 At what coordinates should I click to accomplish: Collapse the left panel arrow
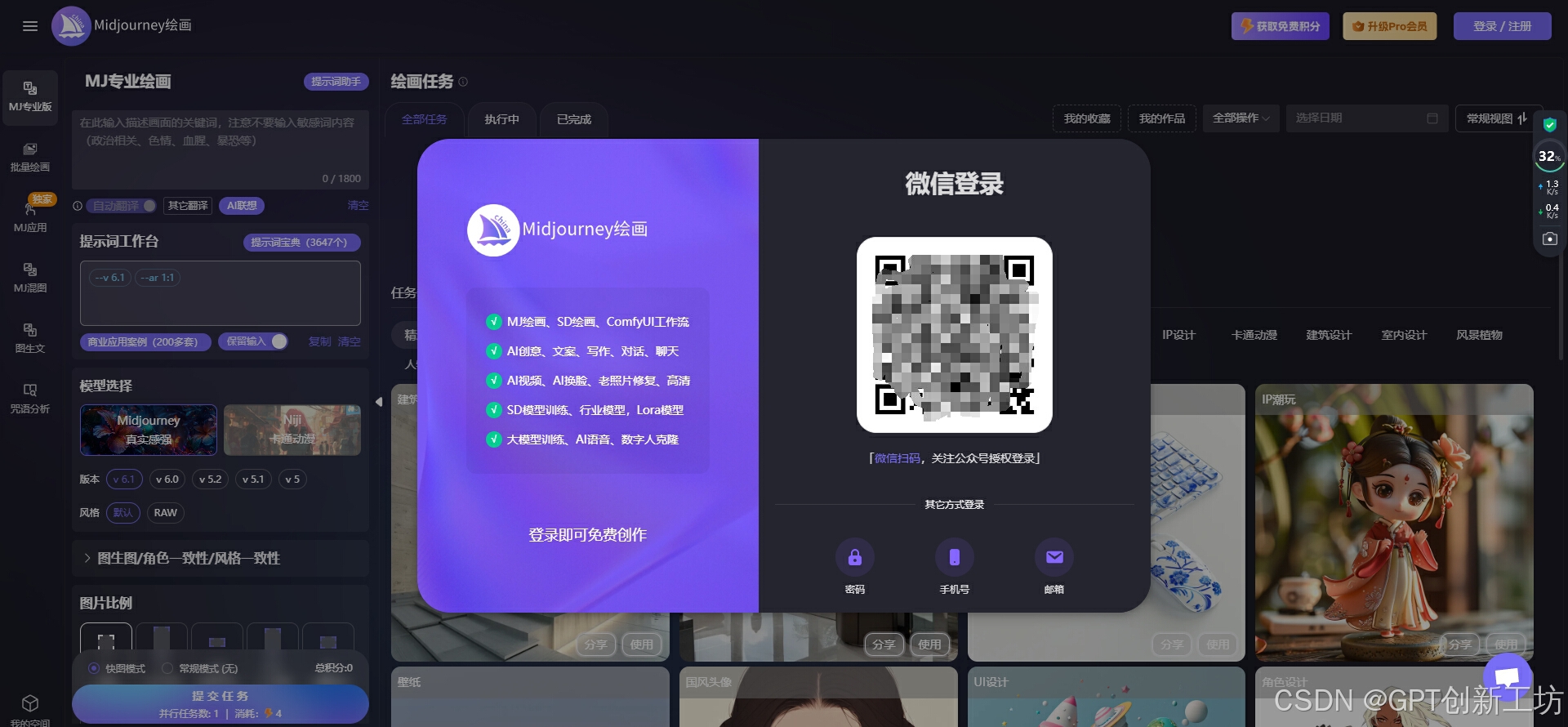(x=379, y=402)
